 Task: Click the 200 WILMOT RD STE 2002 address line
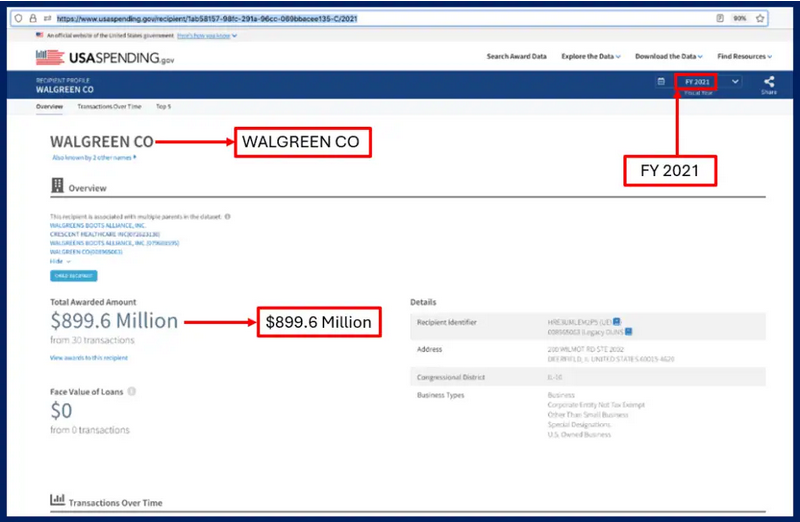tap(586, 350)
